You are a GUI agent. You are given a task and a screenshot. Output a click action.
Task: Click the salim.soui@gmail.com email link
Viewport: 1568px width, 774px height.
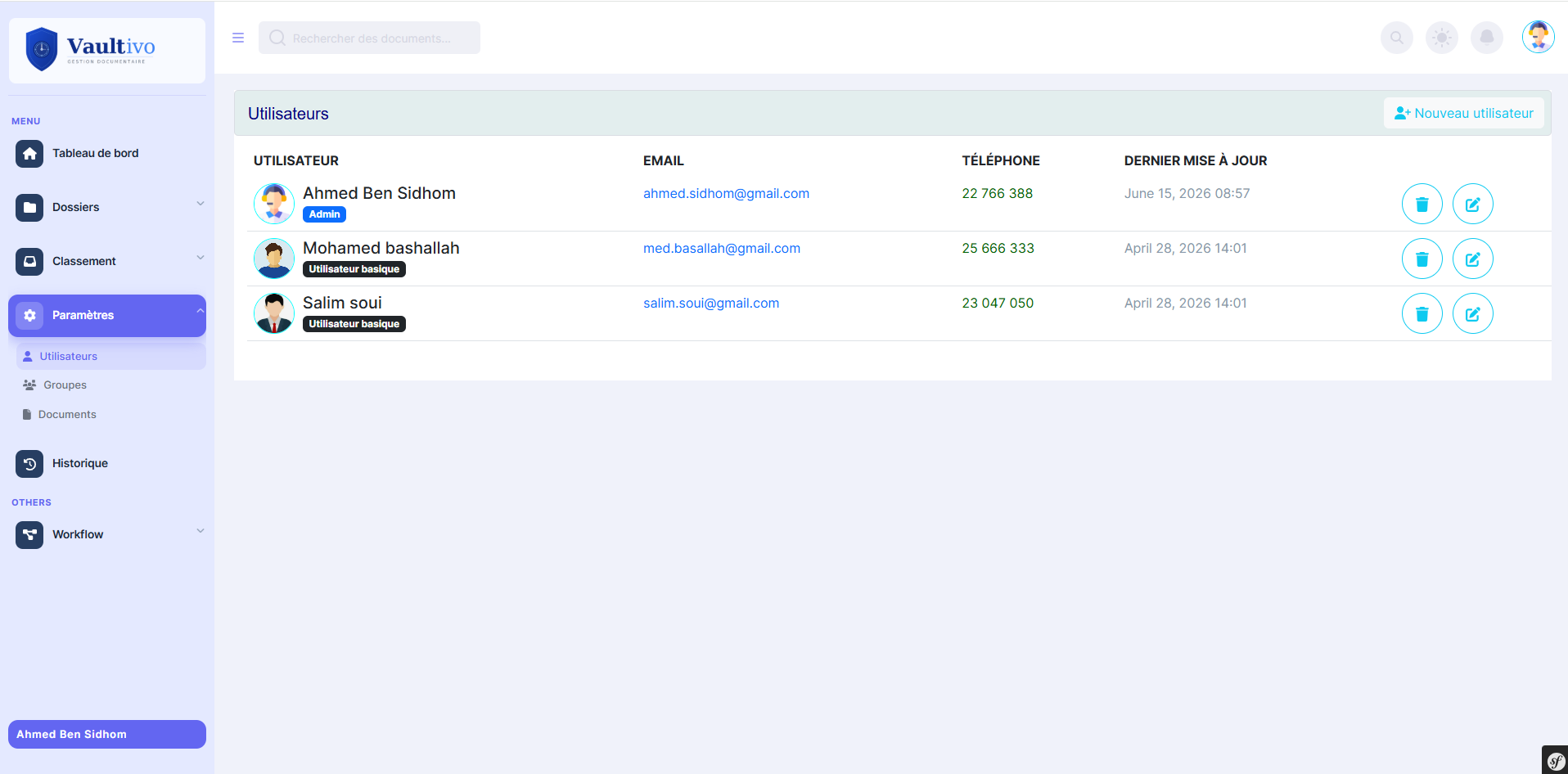[x=711, y=303]
